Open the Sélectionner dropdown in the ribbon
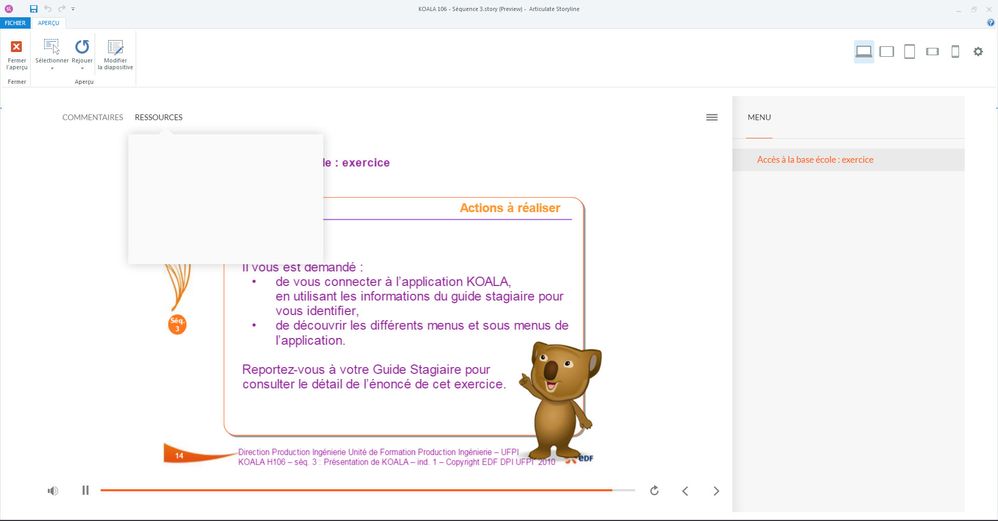 pos(52,55)
